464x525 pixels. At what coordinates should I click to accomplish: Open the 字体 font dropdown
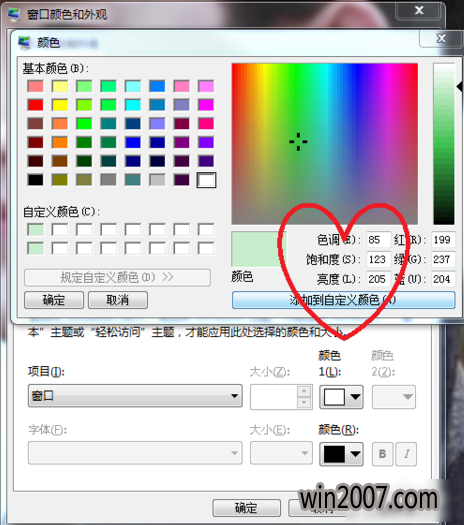click(x=135, y=453)
